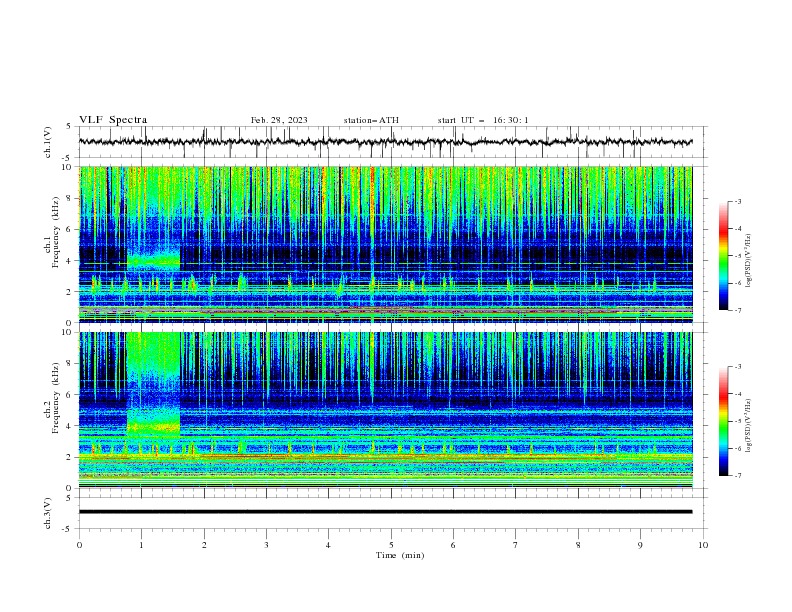Click the upper "log(PSD)(V²/Hz)" colorbar label

tap(749, 261)
